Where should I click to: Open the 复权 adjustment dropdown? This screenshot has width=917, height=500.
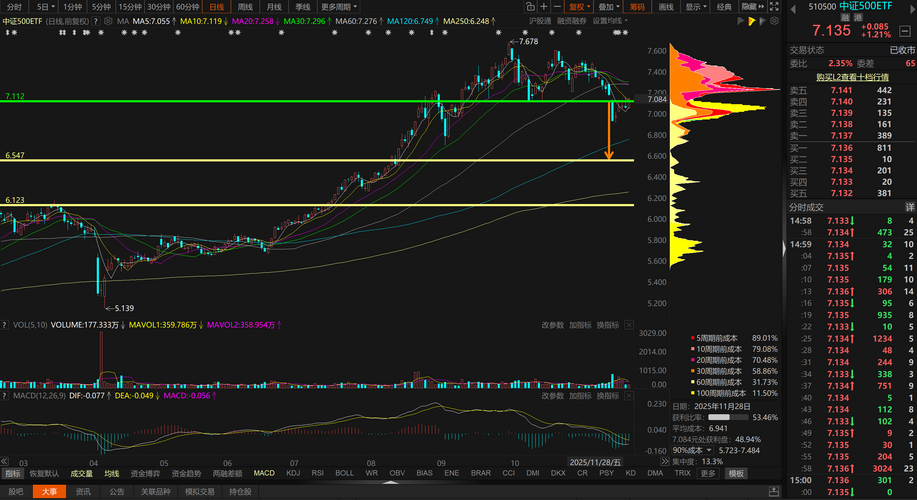point(580,7)
